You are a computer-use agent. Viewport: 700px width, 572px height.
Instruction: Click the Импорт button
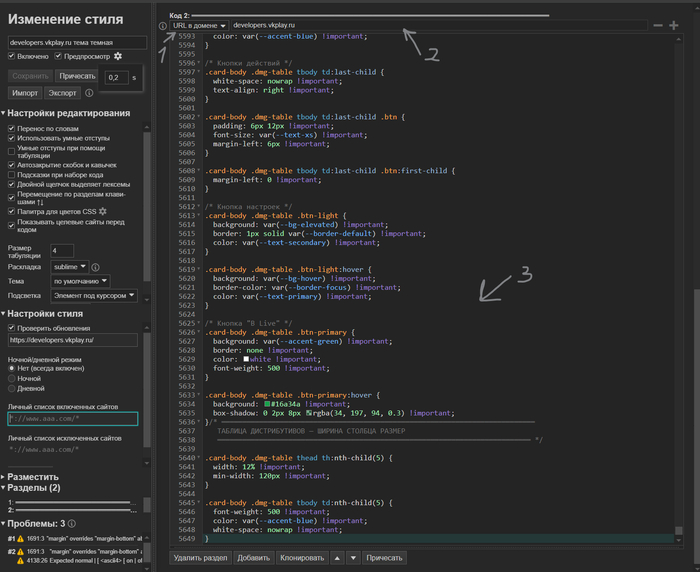(24, 93)
